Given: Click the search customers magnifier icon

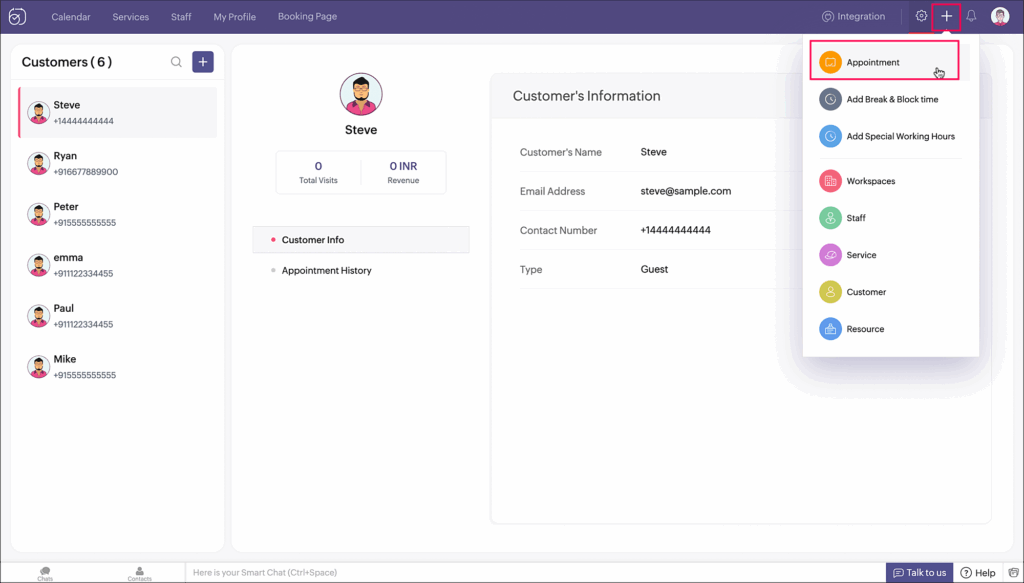Looking at the screenshot, I should pyautogui.click(x=176, y=62).
